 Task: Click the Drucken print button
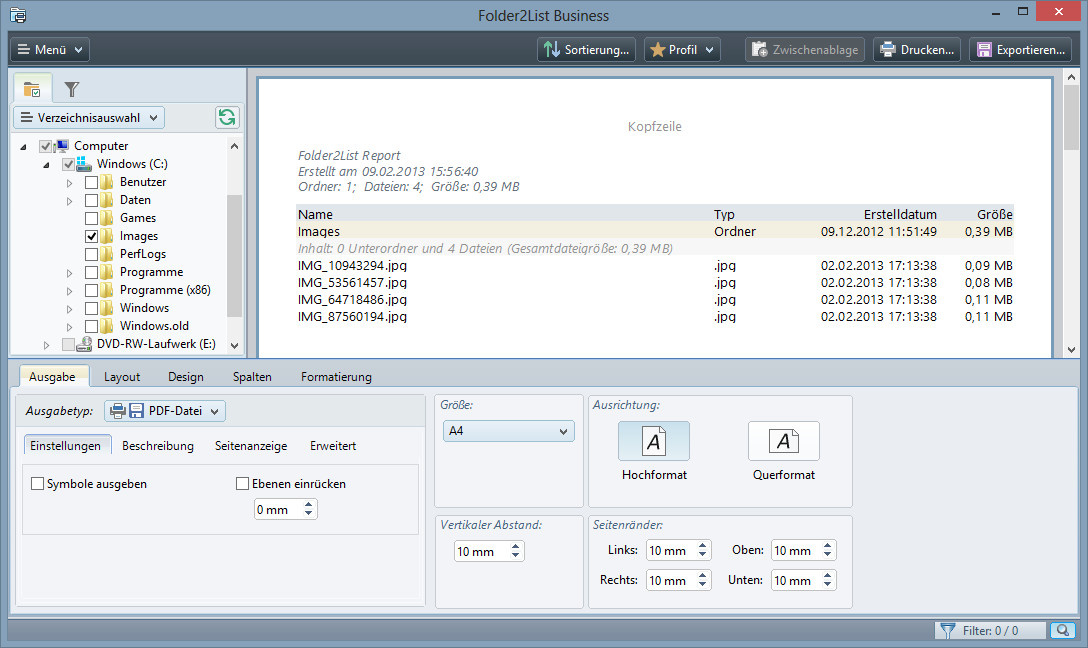point(918,49)
